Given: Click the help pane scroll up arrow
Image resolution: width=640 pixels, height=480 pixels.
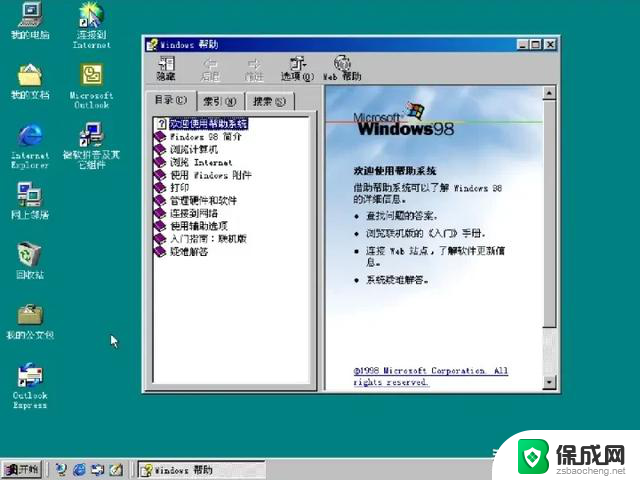Looking at the screenshot, I should click(x=549, y=93).
